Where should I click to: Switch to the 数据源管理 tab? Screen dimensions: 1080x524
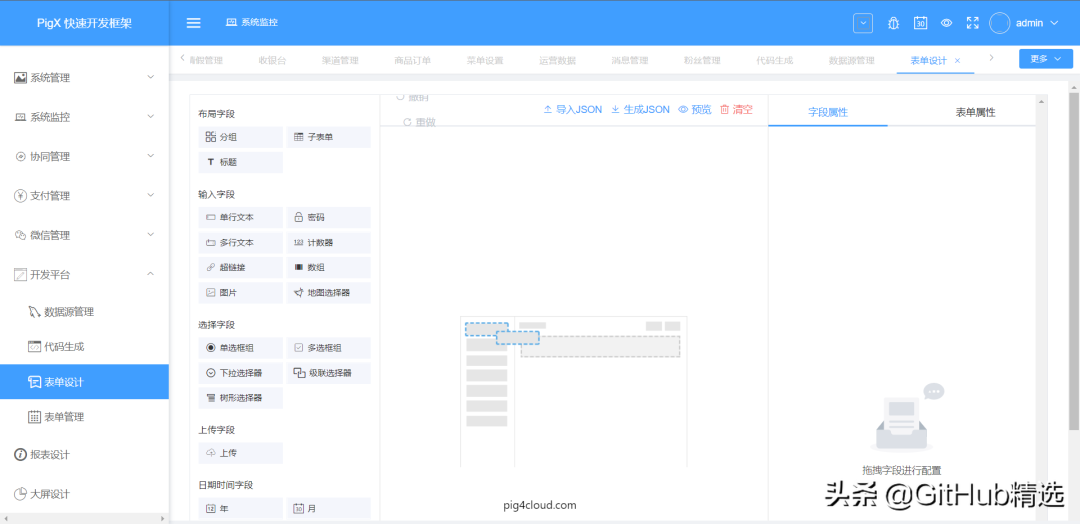point(851,61)
